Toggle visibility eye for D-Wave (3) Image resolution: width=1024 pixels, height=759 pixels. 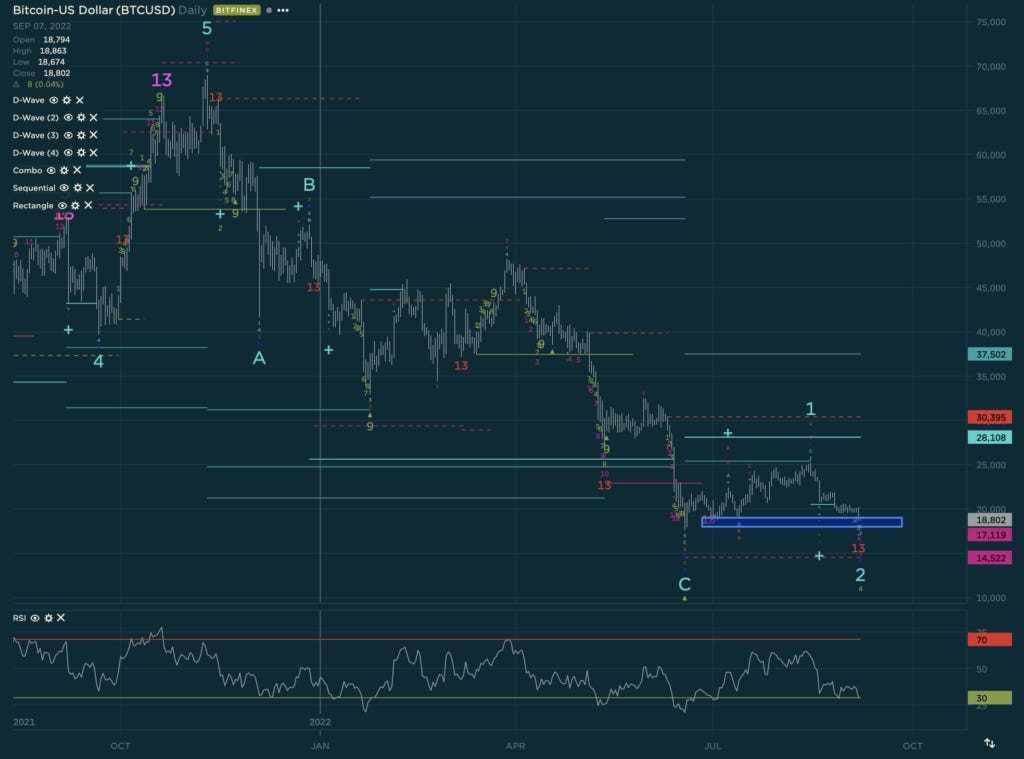(x=68, y=135)
